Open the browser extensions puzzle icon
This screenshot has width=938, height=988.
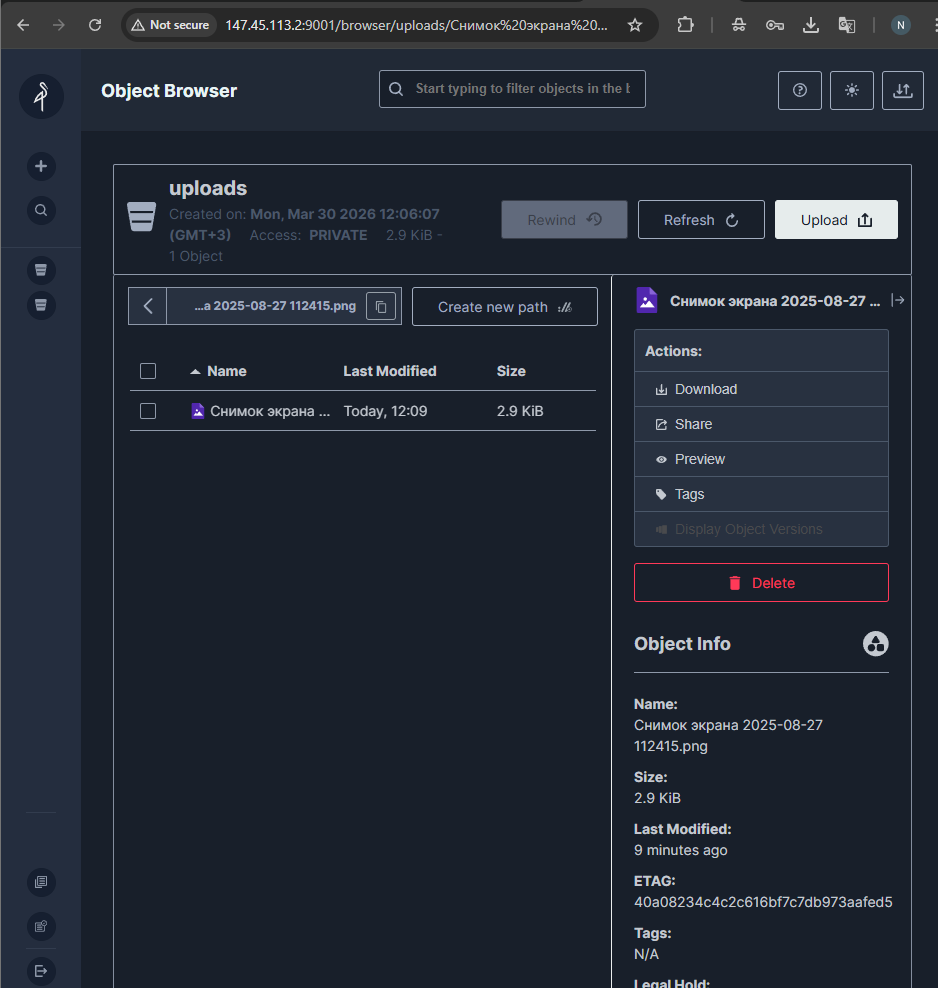point(685,25)
